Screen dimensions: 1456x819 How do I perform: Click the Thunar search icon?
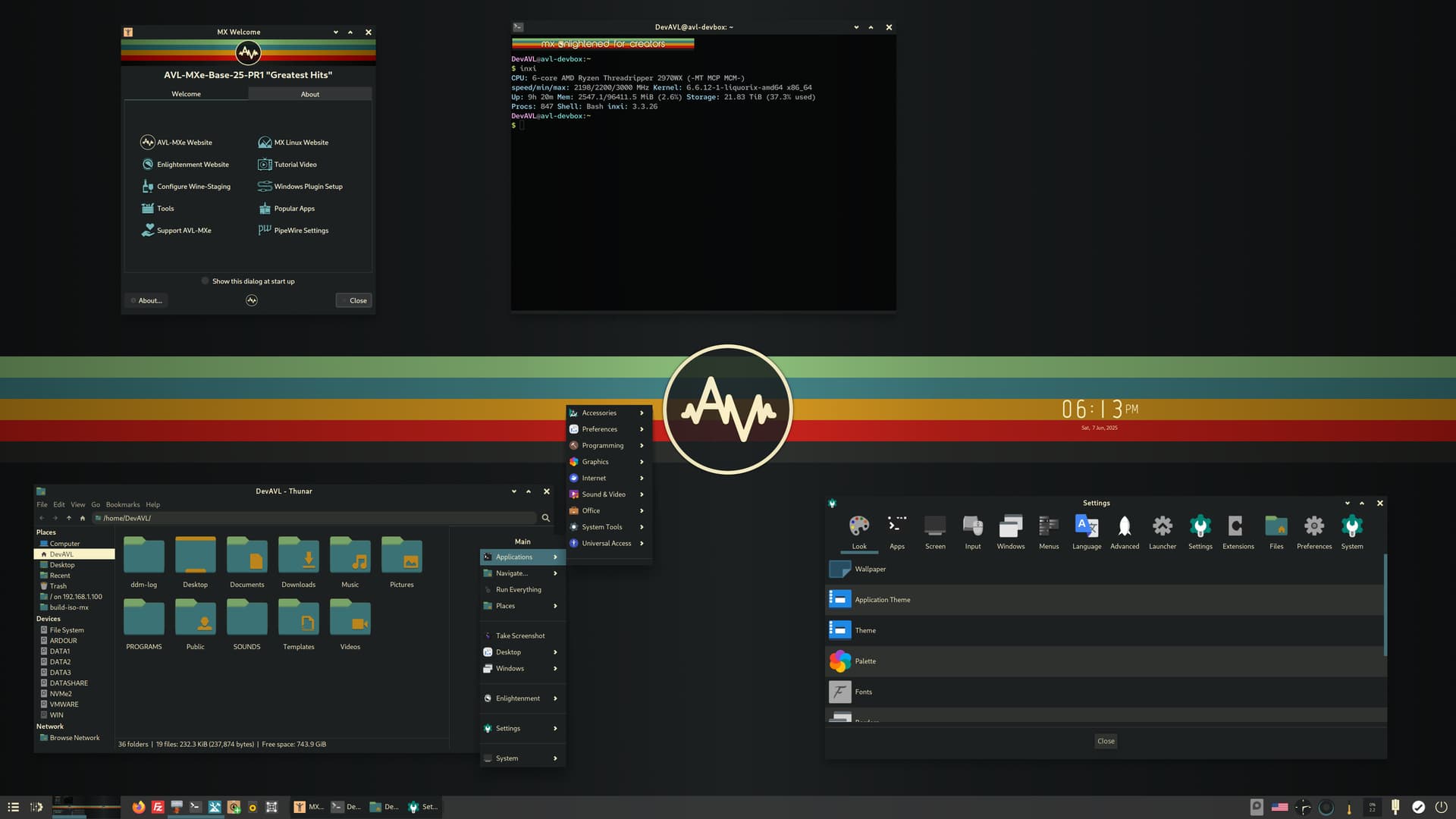(x=545, y=518)
